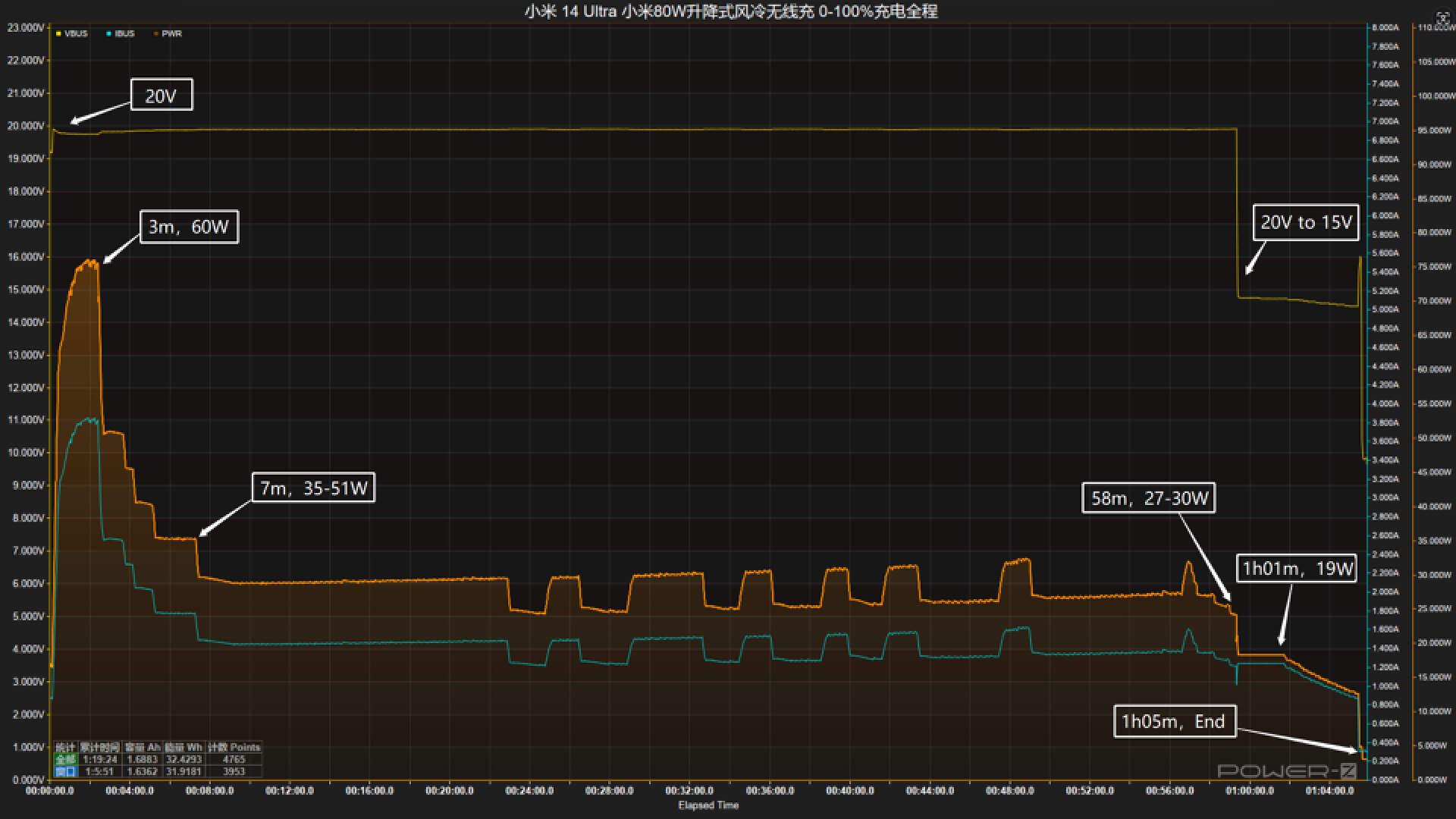Click the 20.000V voltage axis label

coord(26,126)
